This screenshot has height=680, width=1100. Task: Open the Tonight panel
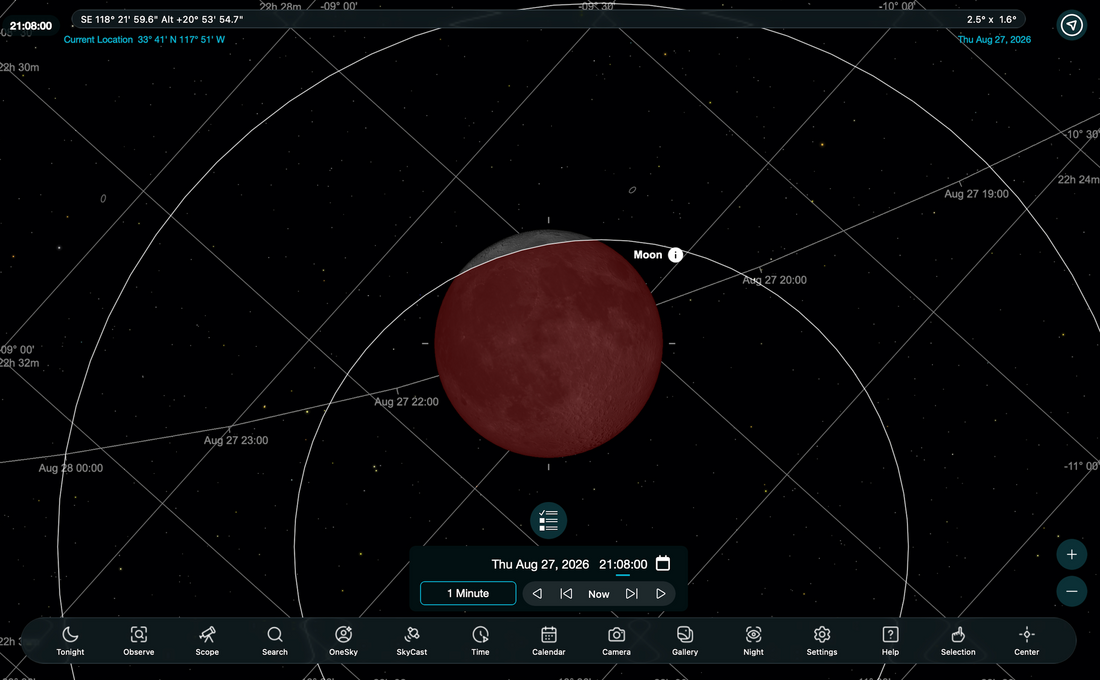[70, 641]
